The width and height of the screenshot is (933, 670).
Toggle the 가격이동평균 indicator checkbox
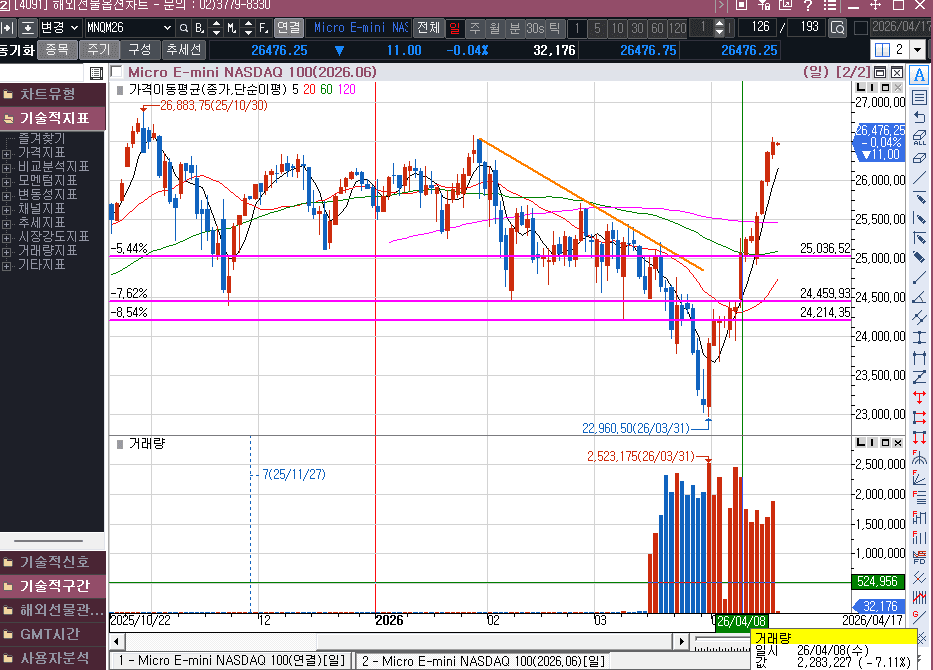(118, 89)
